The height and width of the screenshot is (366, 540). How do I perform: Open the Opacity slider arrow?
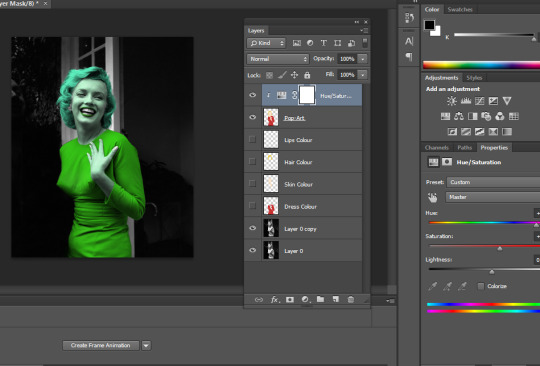click(363, 59)
